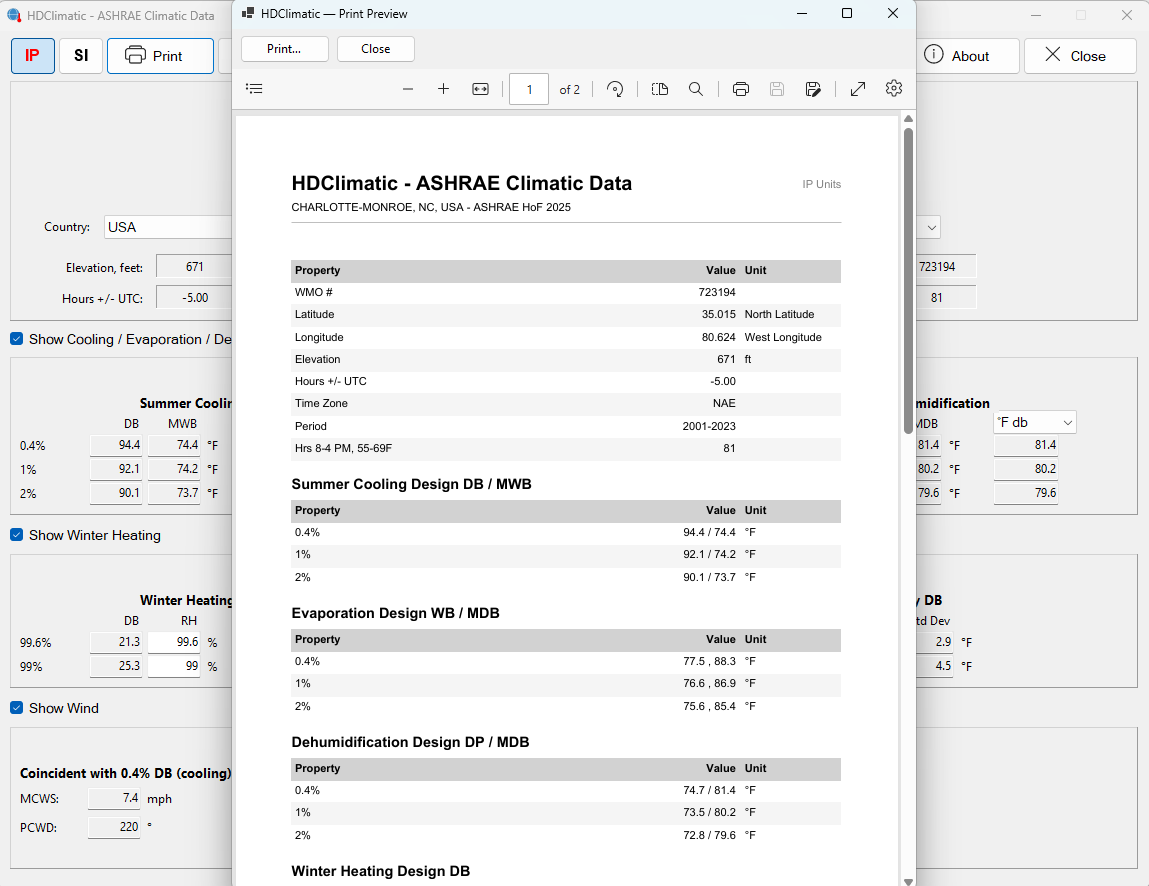The height and width of the screenshot is (886, 1149).
Task: Click the Elevation field showing 671
Action: coord(194,267)
